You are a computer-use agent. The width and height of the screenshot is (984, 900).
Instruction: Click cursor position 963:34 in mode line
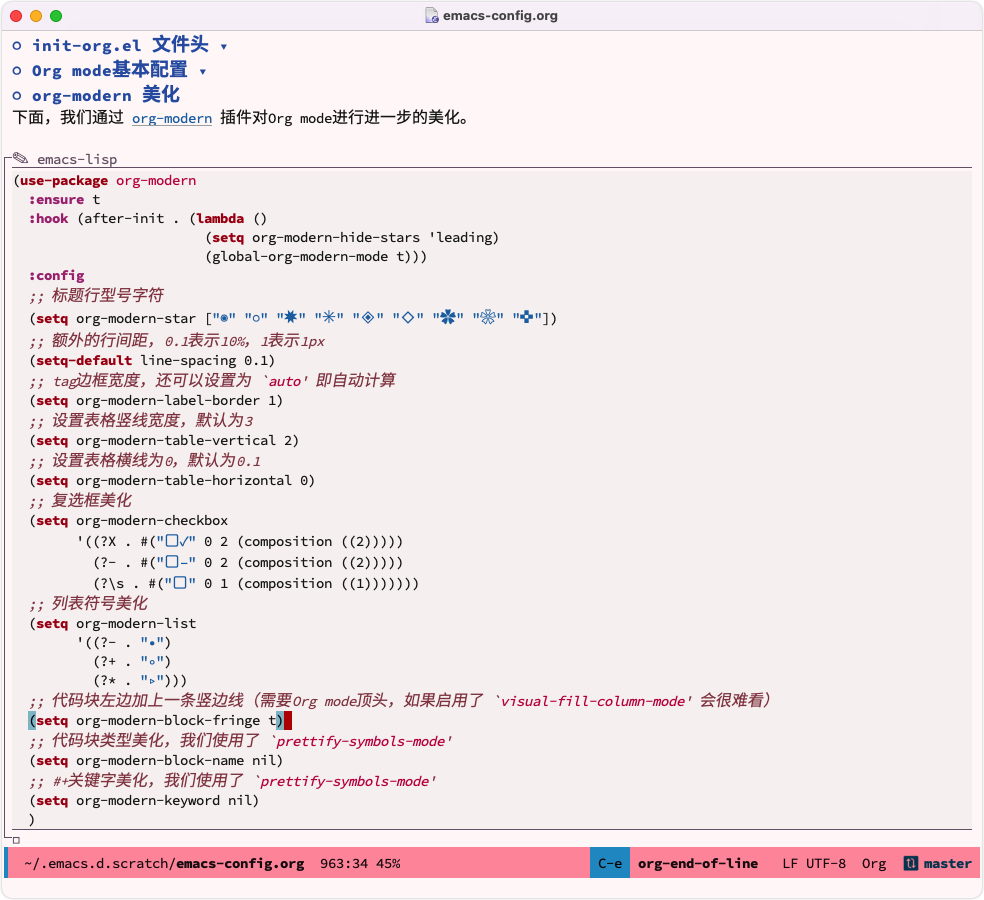344,864
